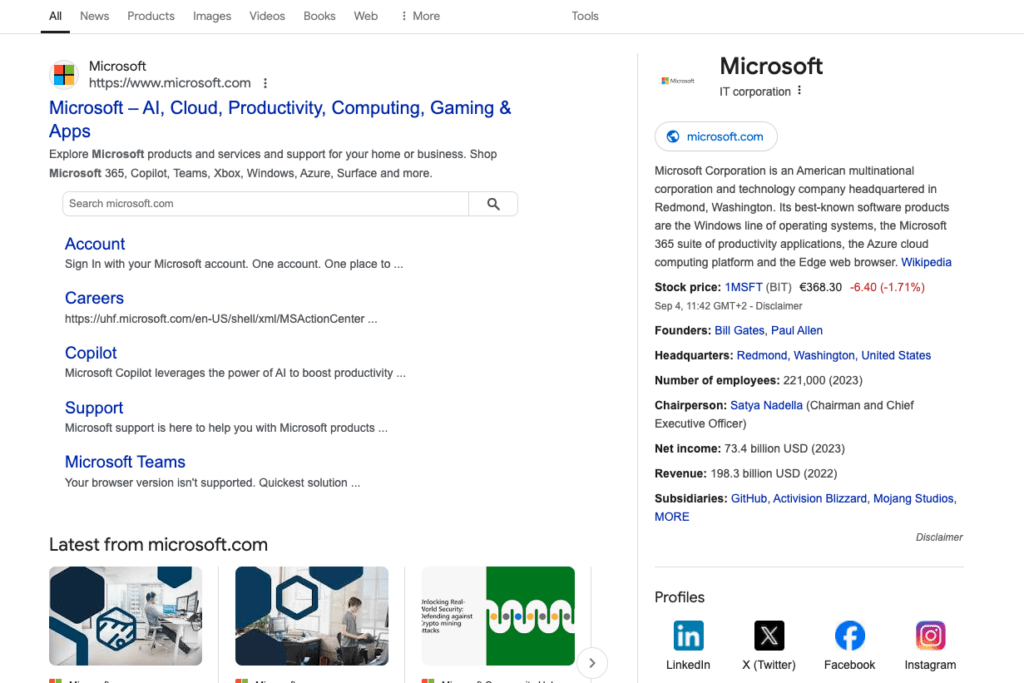
Task: Open the three-dot menu beside microsoft.com URL
Action: point(265,83)
